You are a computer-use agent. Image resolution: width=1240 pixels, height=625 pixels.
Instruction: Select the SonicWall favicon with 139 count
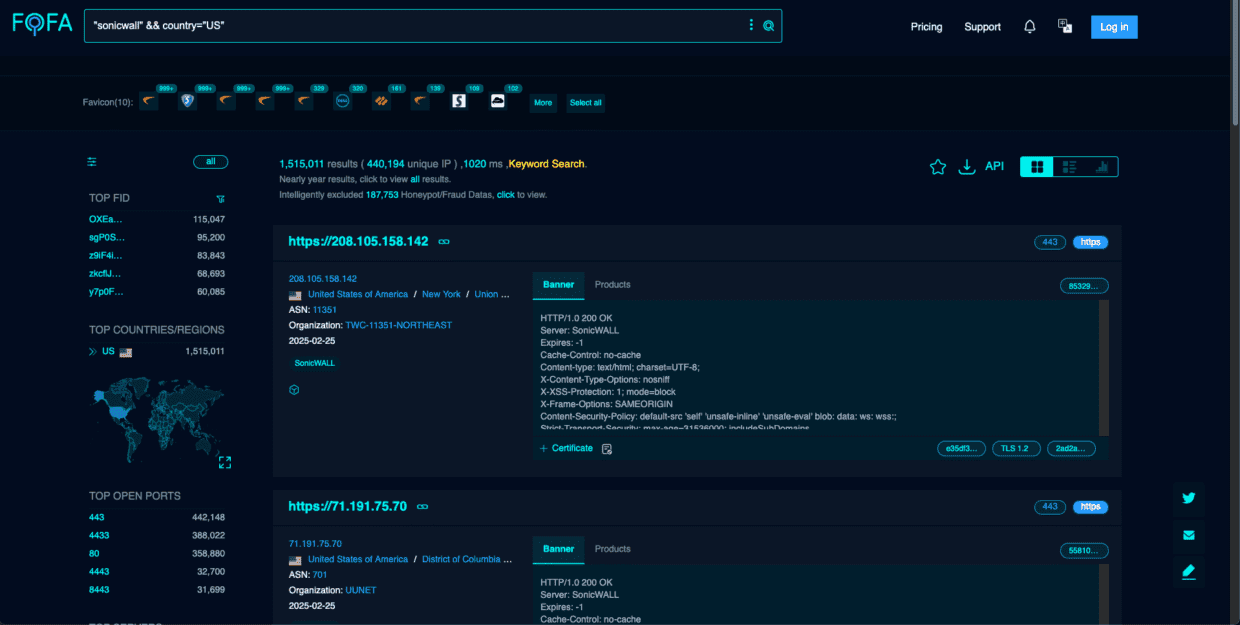tap(420, 101)
